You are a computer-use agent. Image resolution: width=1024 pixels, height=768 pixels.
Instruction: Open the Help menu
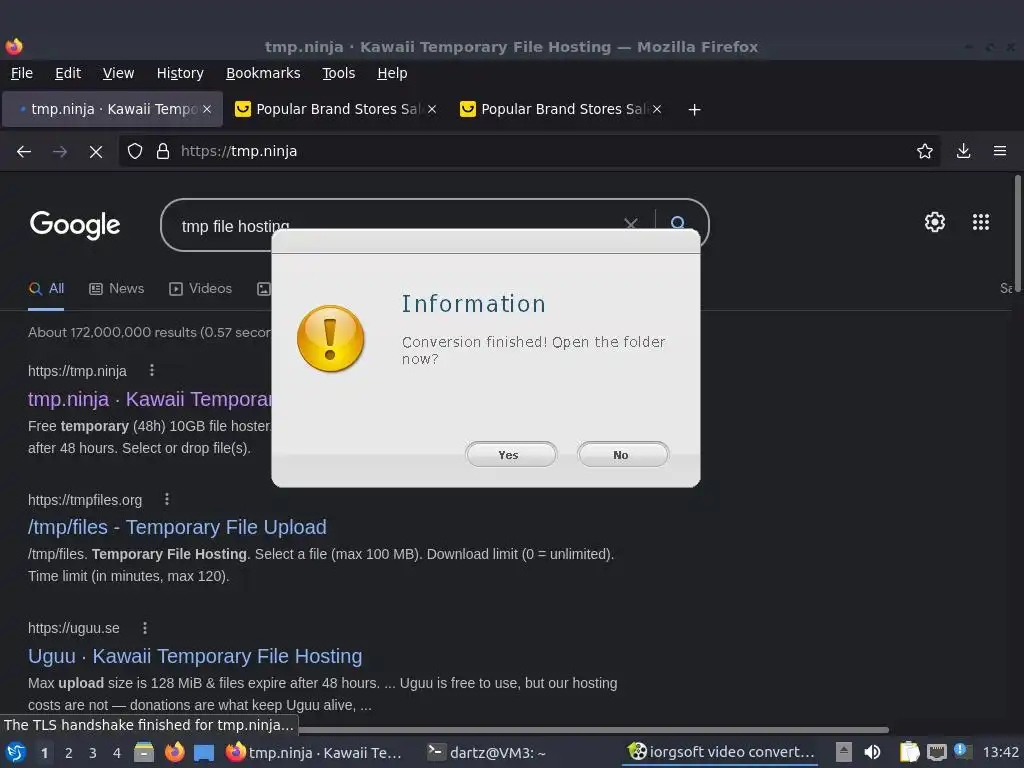pos(392,73)
